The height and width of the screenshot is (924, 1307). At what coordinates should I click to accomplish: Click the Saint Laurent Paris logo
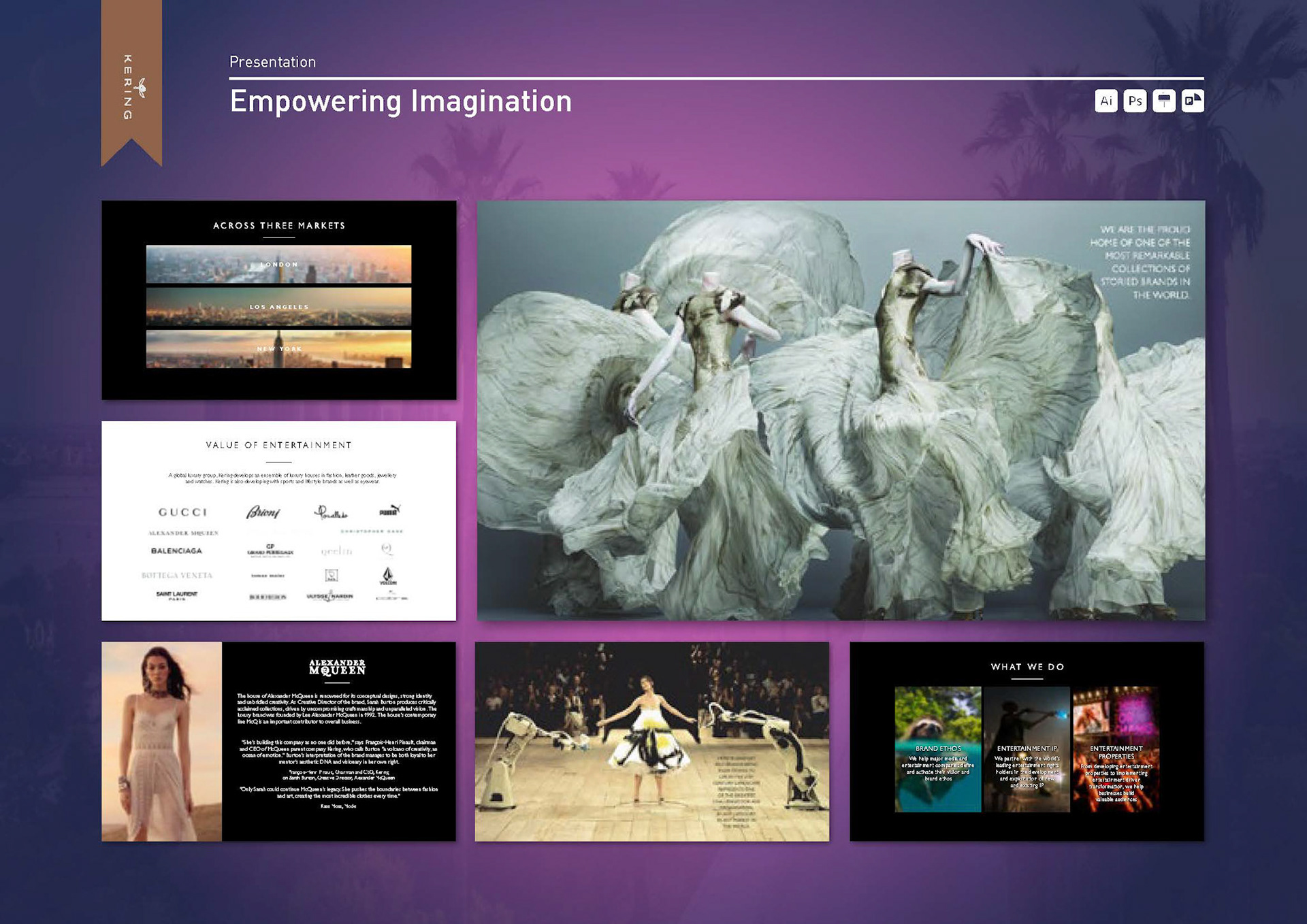(x=176, y=595)
